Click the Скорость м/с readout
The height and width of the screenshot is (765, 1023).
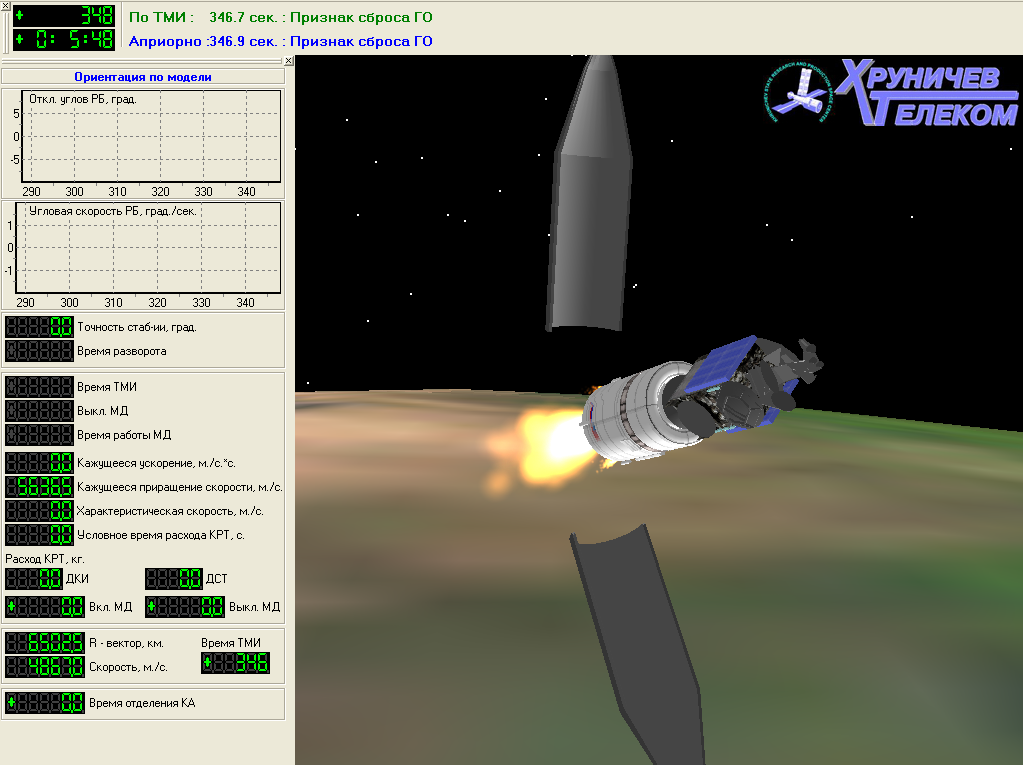[x=40, y=667]
